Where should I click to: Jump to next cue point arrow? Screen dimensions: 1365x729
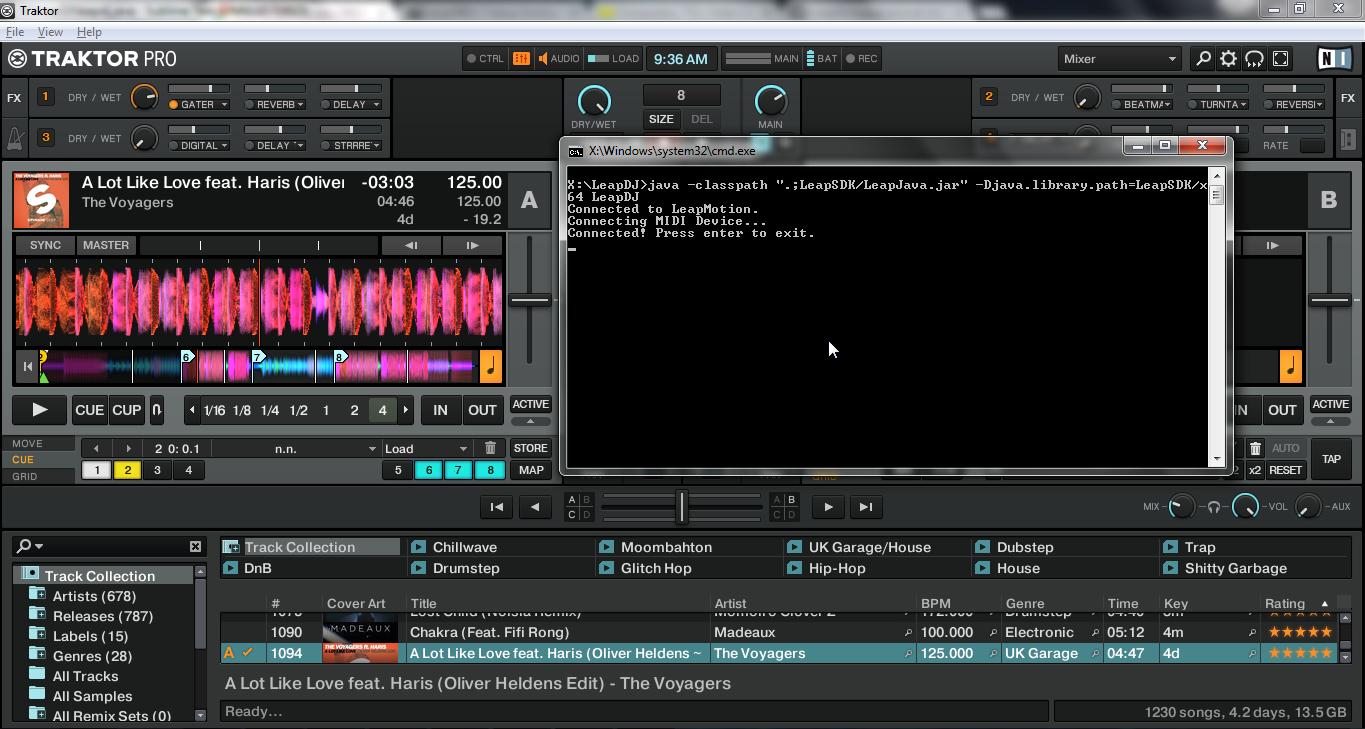coord(127,448)
